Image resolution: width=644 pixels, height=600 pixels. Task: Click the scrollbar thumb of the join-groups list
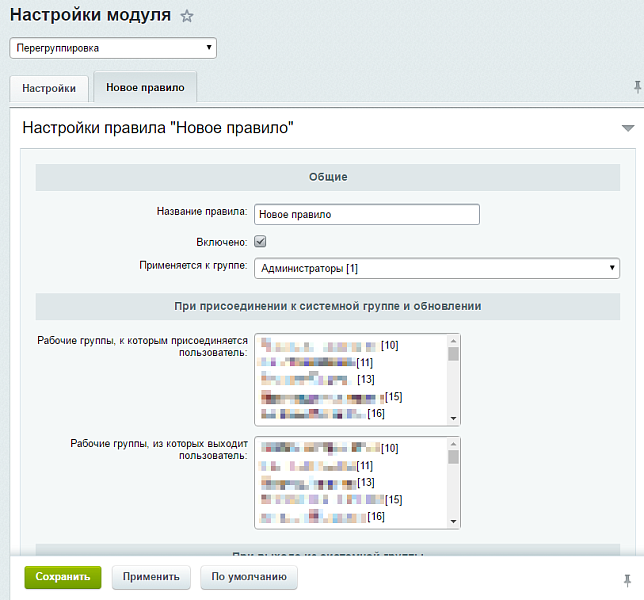pyautogui.click(x=453, y=354)
